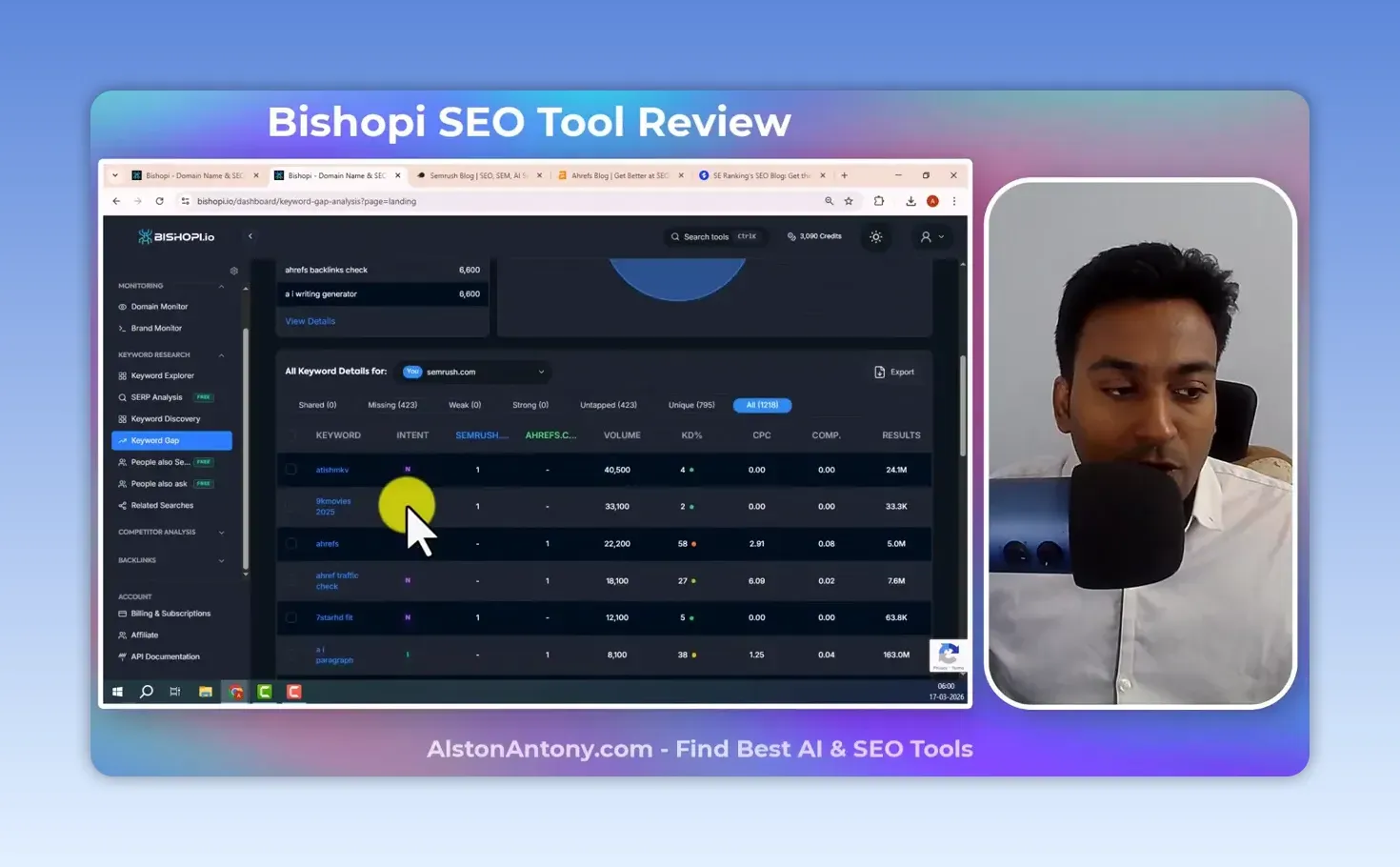This screenshot has height=867, width=1400.
Task: Select the Missing (423) filter tab
Action: pos(392,405)
